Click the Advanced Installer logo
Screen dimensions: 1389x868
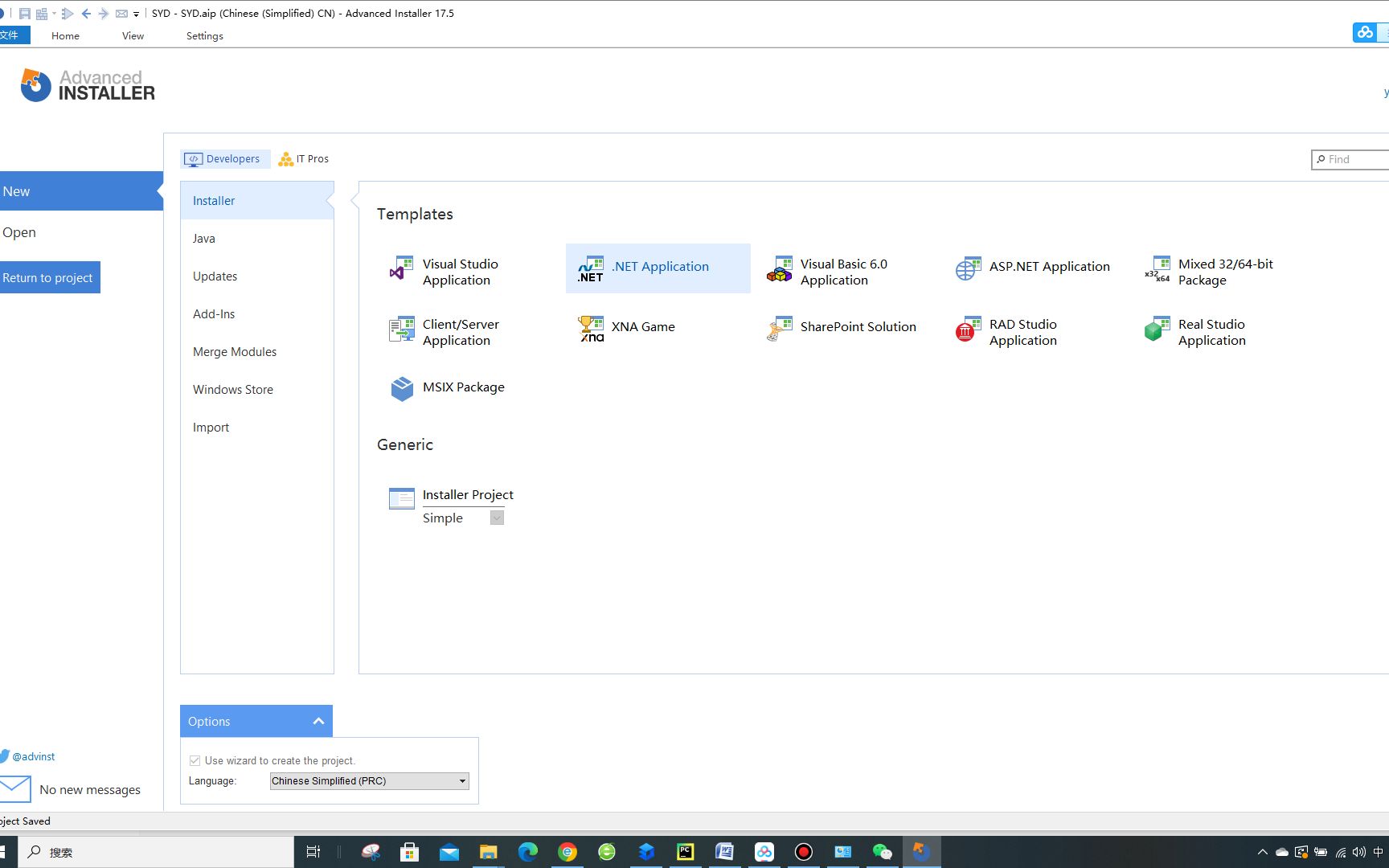(x=87, y=85)
